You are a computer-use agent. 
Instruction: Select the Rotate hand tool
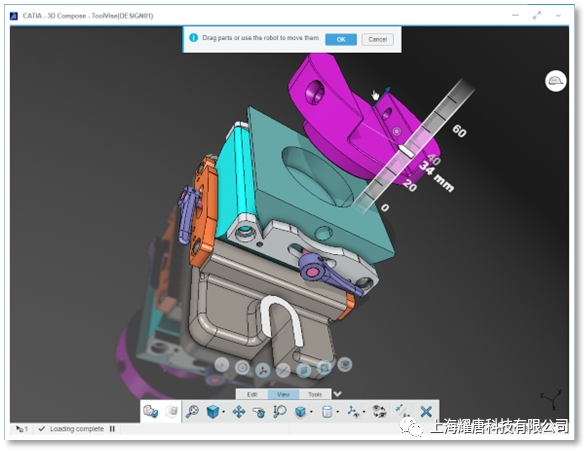click(x=258, y=412)
